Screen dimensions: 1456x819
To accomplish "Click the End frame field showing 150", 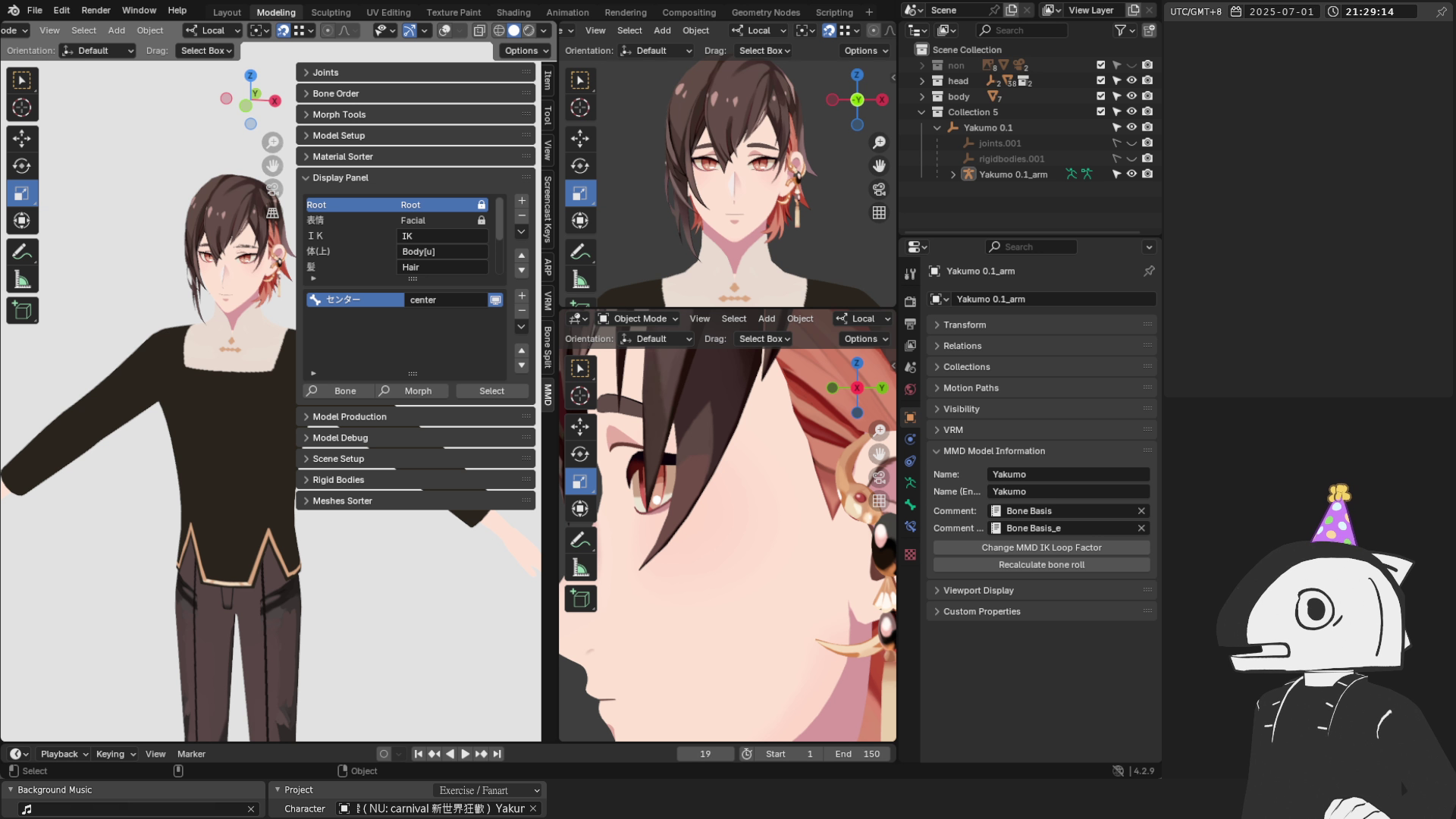I will 858,754.
